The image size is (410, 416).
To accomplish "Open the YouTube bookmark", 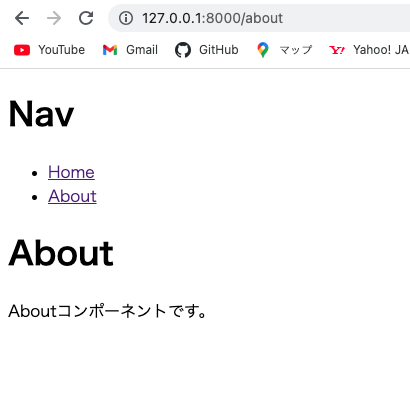I will 49,50.
